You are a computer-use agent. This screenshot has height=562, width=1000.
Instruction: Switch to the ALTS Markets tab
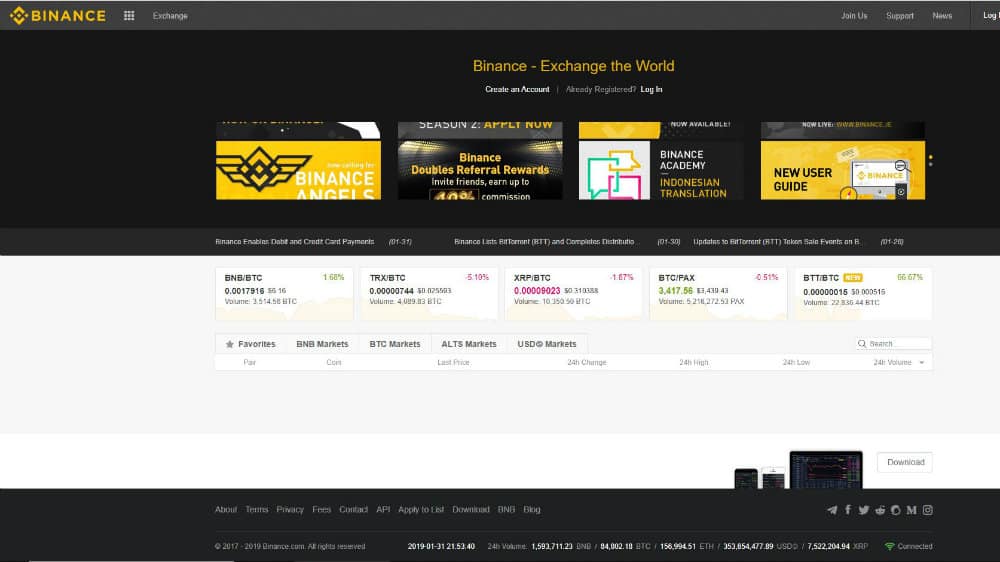click(469, 344)
